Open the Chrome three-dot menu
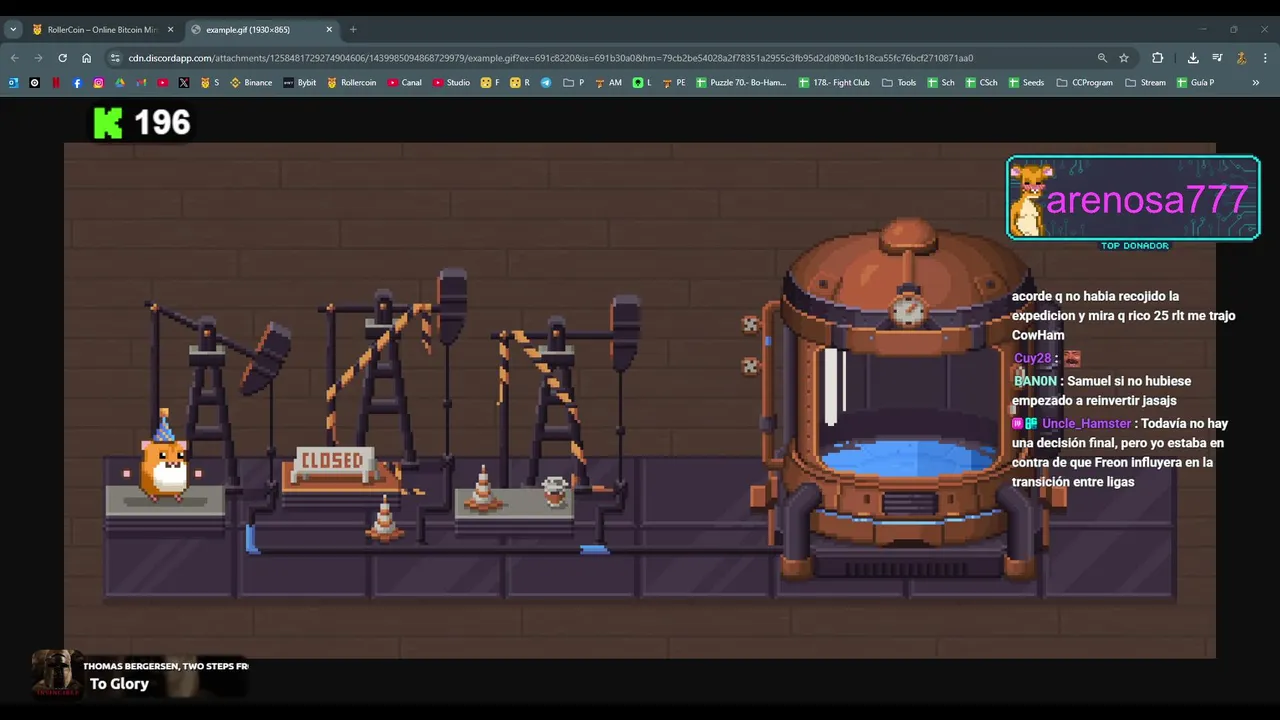This screenshot has width=1280, height=720. tap(1265, 58)
